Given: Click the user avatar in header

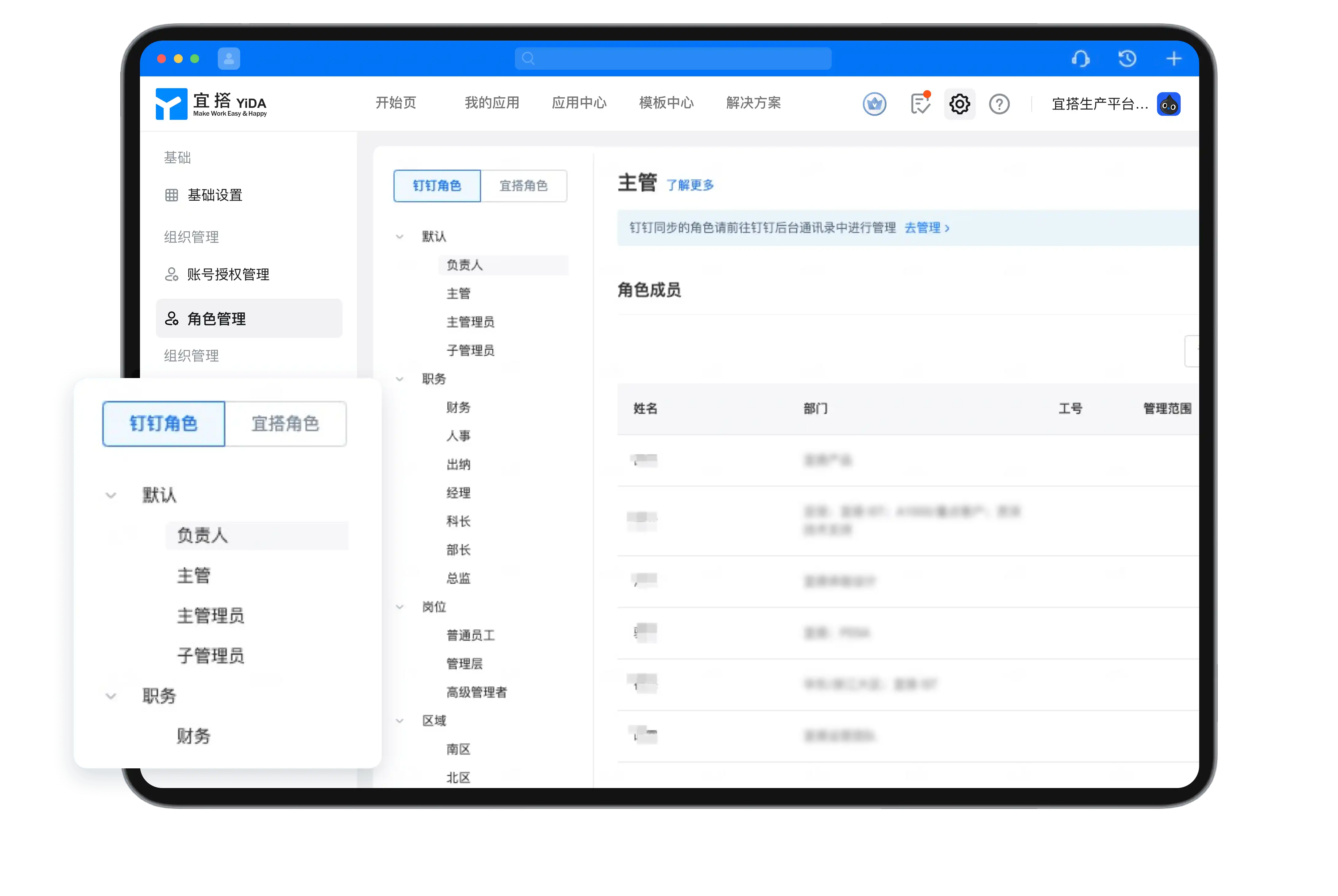Looking at the screenshot, I should 1169,104.
